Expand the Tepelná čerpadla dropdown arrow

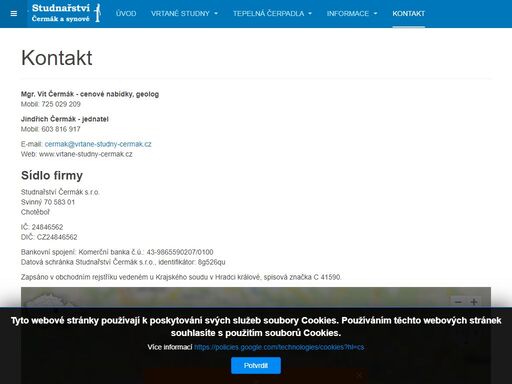pos(310,14)
